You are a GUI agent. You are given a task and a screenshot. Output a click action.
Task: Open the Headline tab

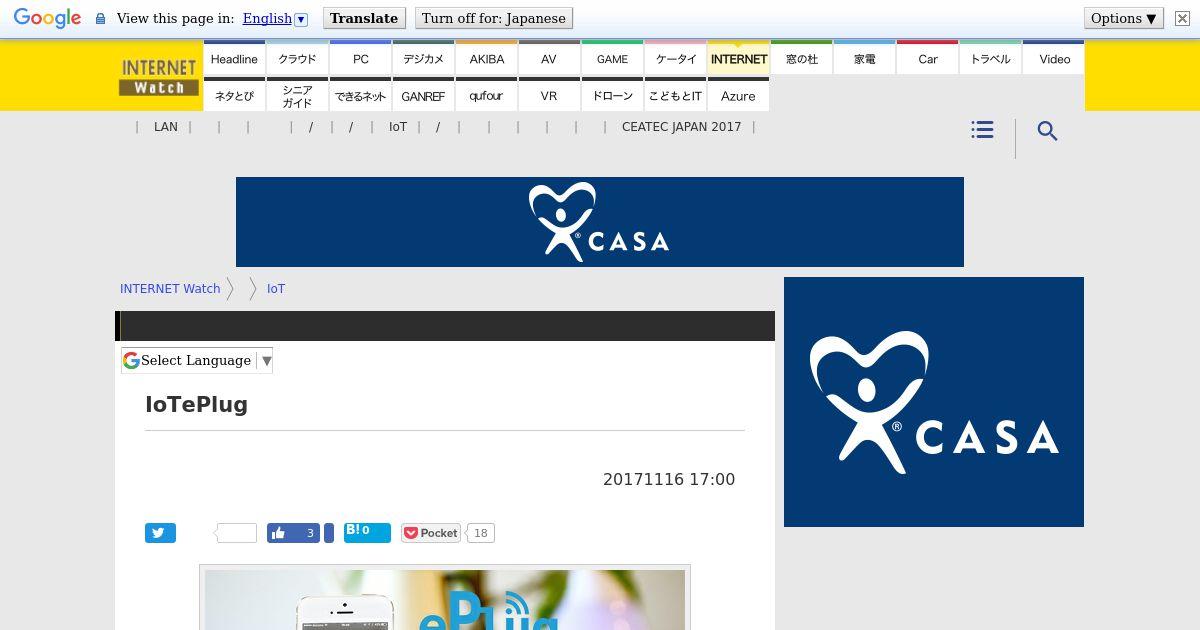[x=234, y=58]
